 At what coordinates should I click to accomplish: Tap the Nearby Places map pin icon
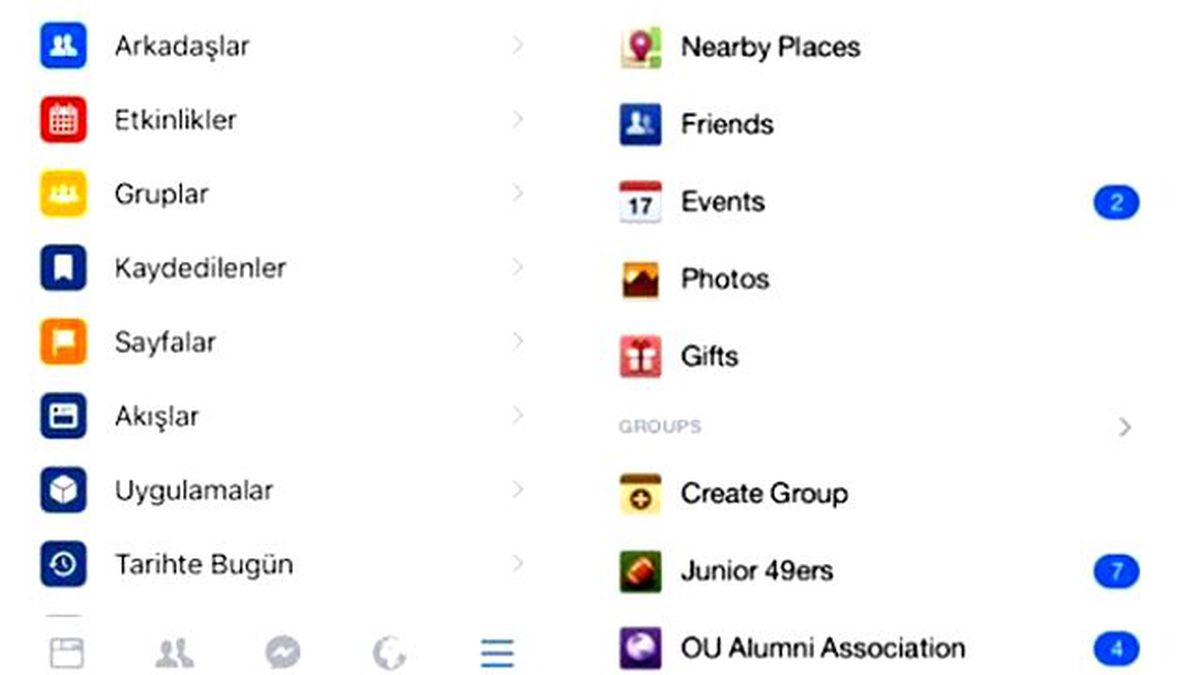(640, 48)
